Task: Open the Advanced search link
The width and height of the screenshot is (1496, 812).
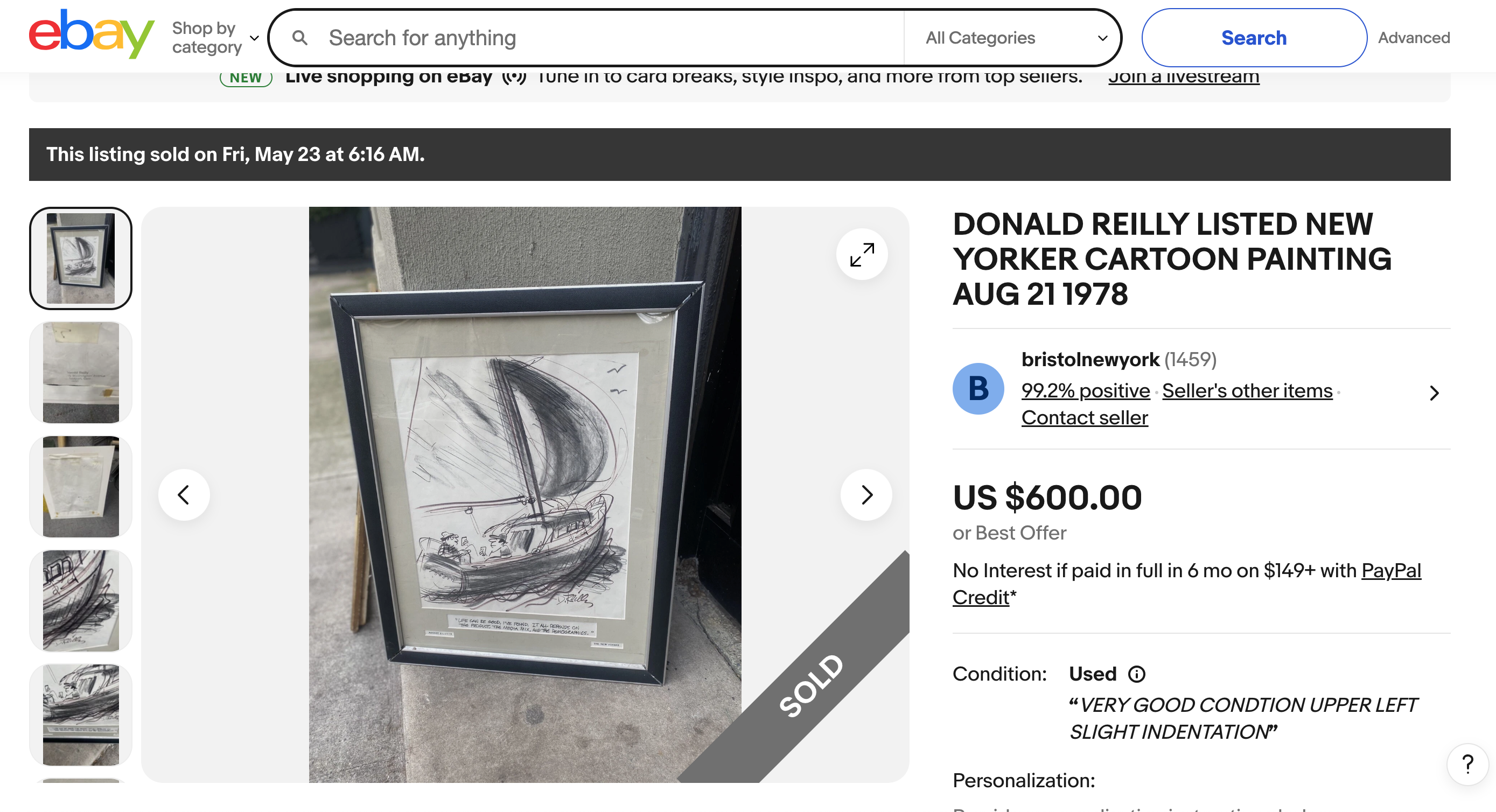Action: 1414,38
